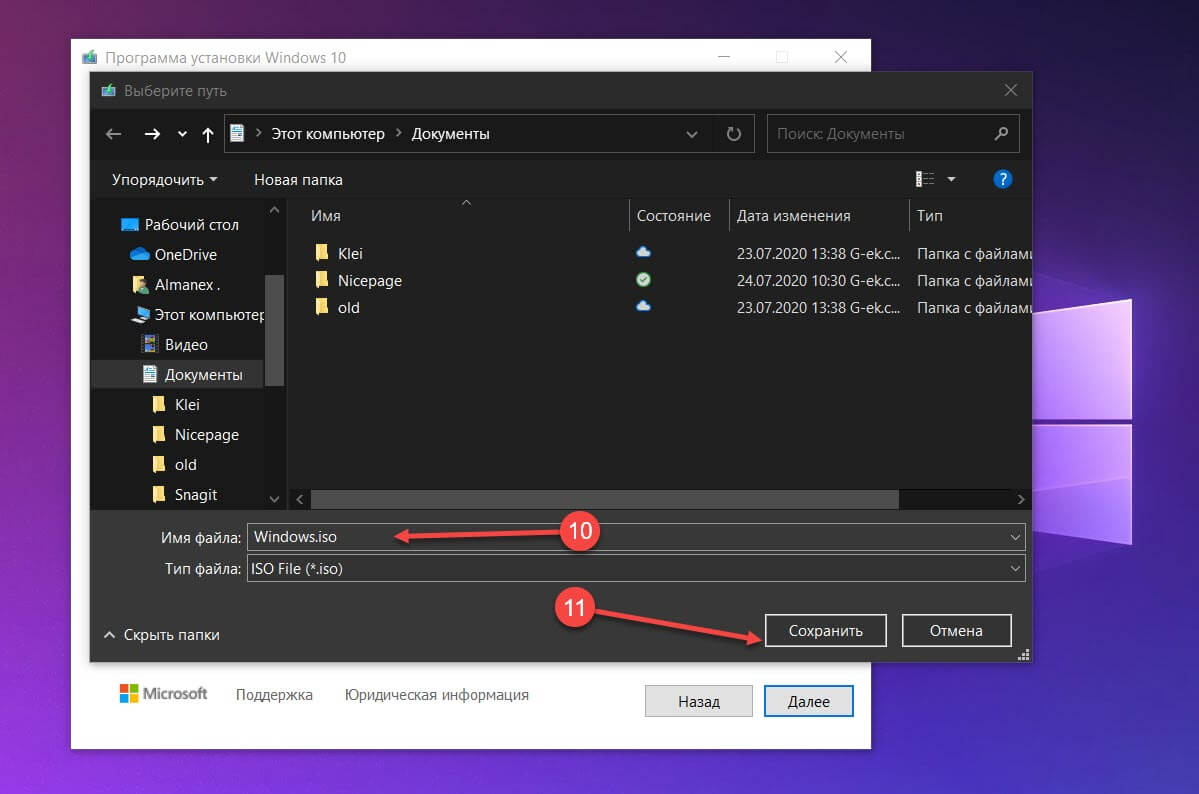Click the 'Выберите путь' dialog title icon
1199x794 pixels.
click(109, 90)
